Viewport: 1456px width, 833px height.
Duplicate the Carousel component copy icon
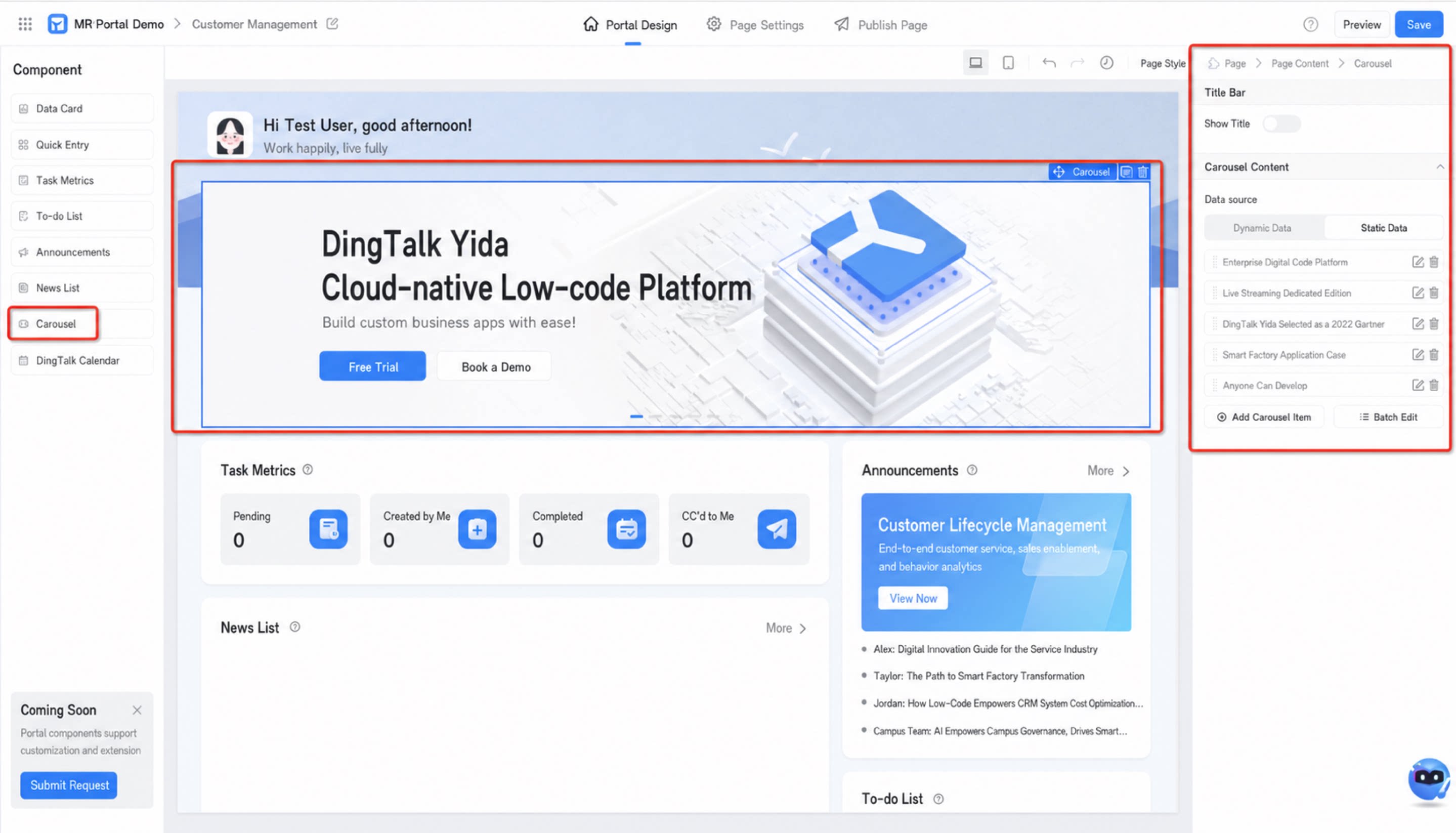click(x=1126, y=172)
